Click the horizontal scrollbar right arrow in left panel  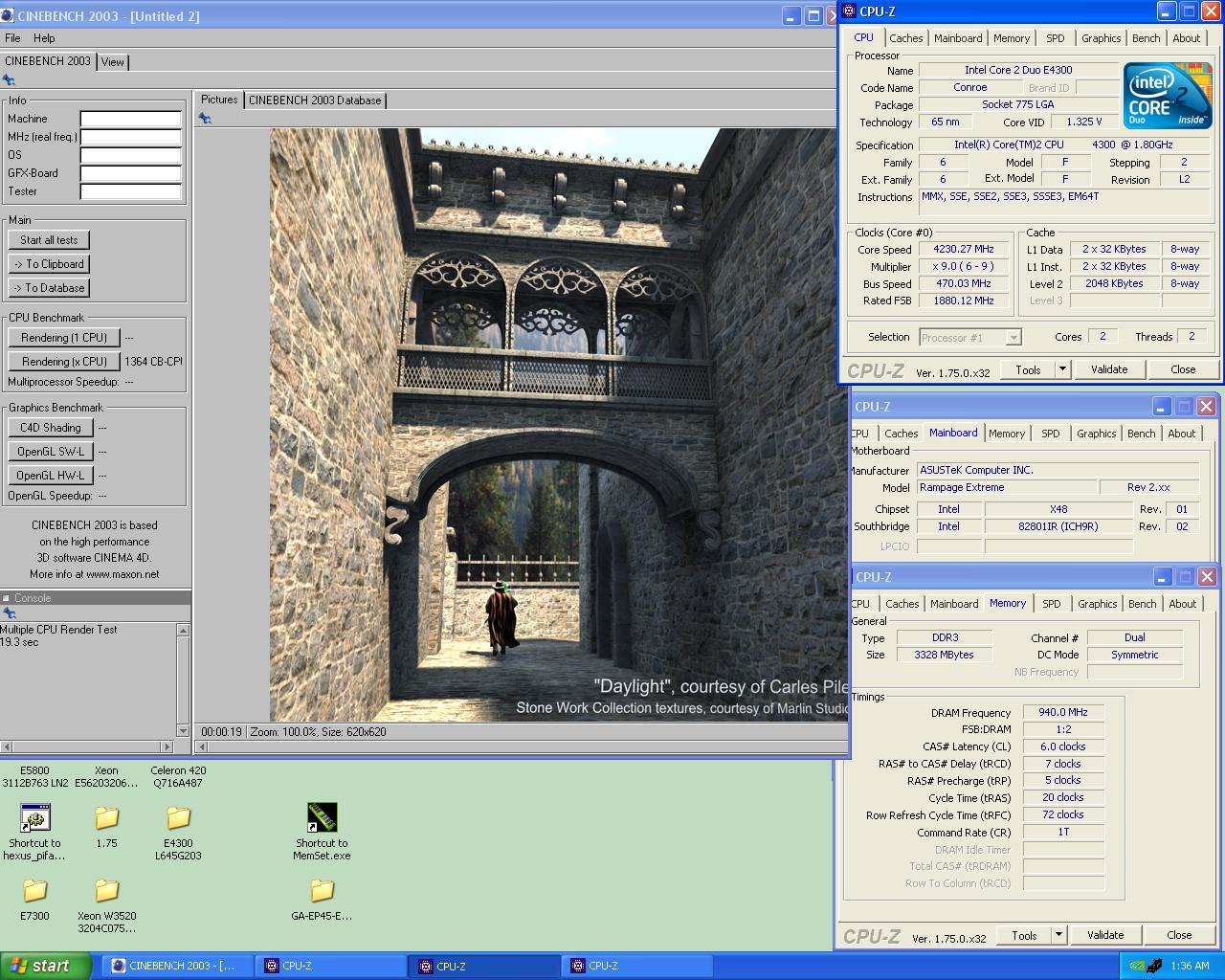168,746
